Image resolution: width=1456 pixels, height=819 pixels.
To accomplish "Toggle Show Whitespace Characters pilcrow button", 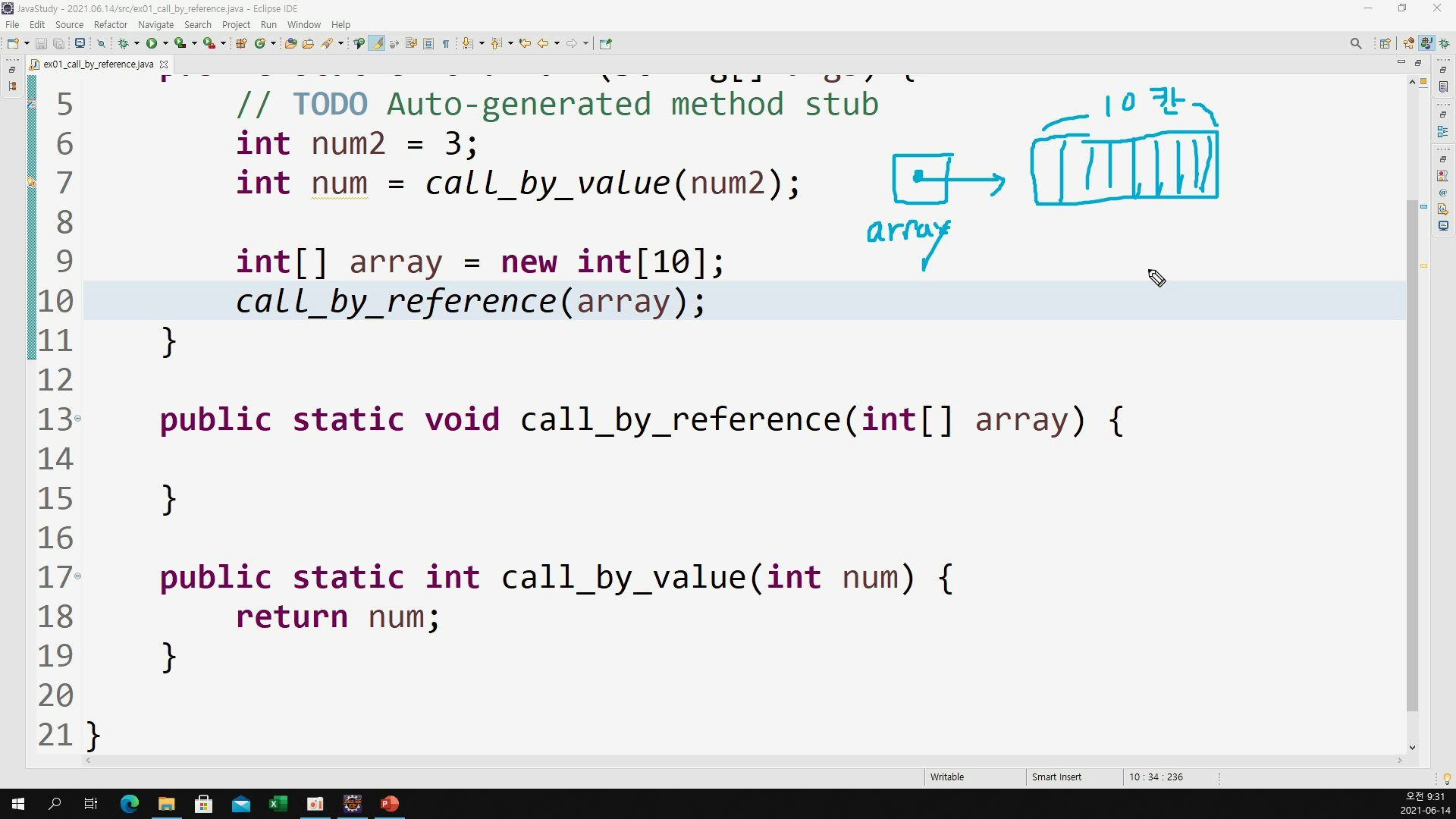I will 446,43.
